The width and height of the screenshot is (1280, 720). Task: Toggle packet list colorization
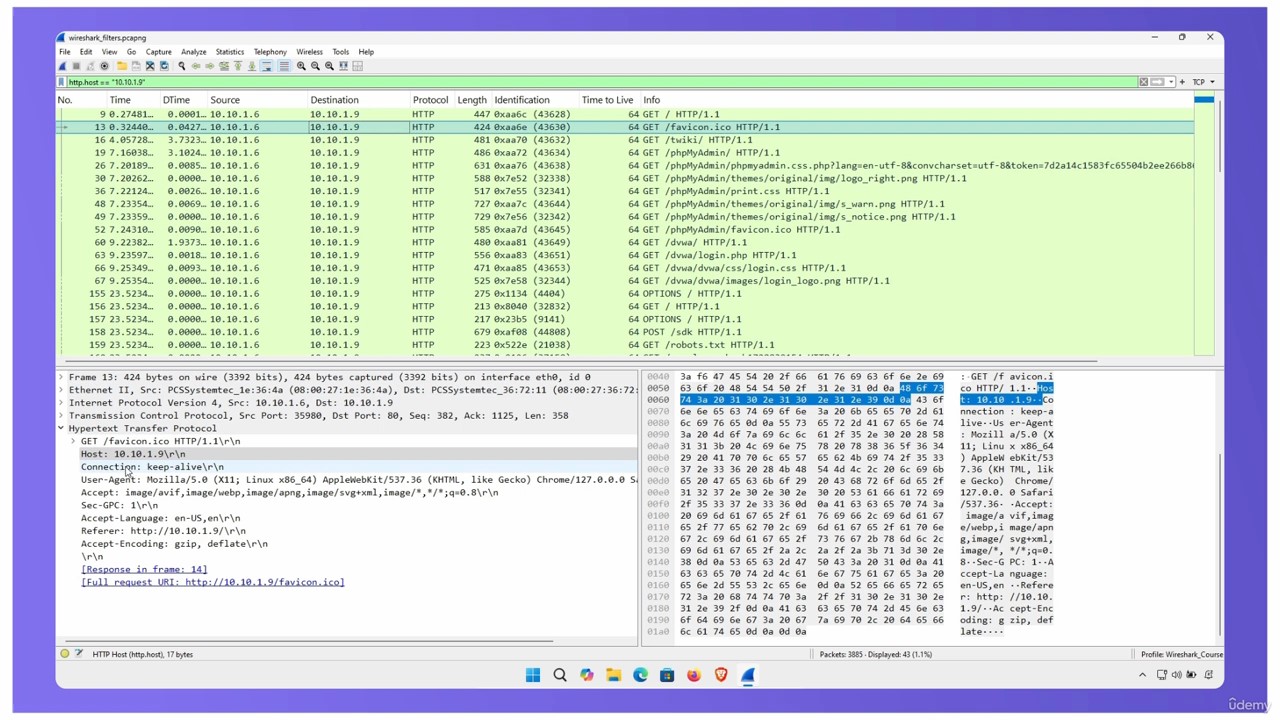pos(284,66)
